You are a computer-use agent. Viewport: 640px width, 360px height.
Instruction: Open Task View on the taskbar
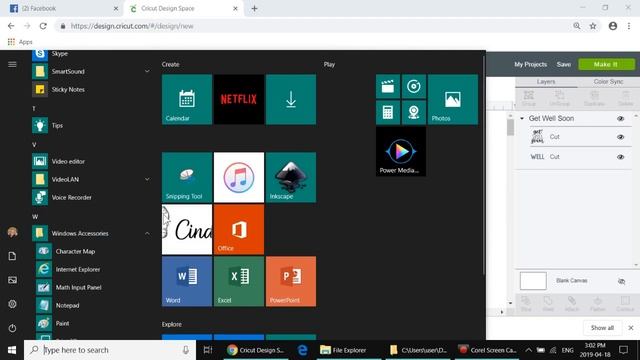tap(208, 350)
